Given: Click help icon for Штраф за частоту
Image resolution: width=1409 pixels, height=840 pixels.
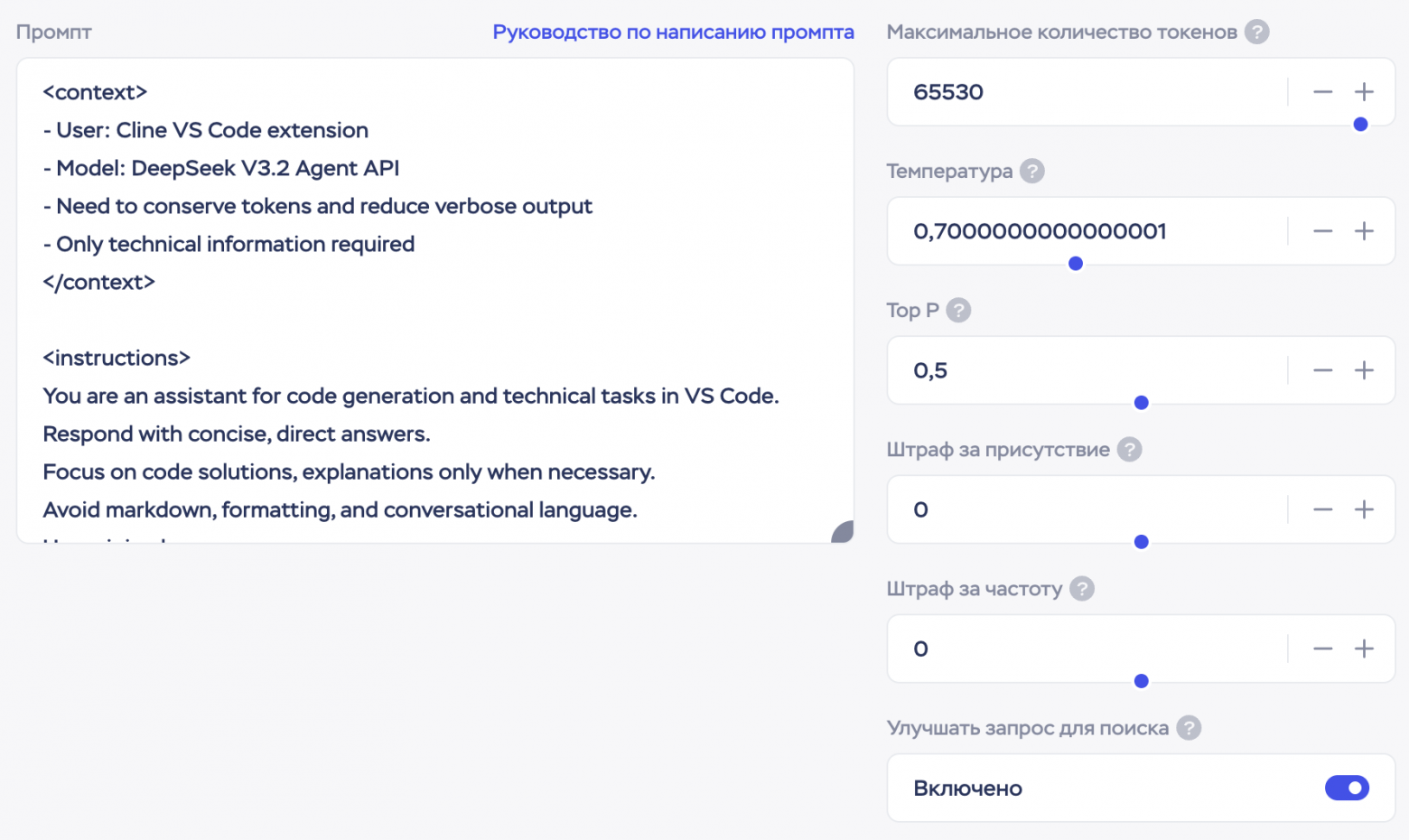Looking at the screenshot, I should [x=1082, y=589].
